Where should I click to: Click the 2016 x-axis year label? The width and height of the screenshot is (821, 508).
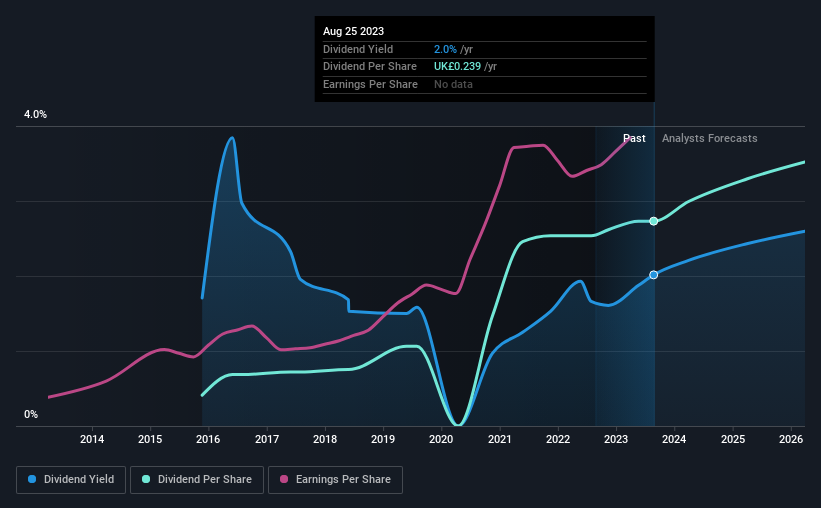point(208,439)
